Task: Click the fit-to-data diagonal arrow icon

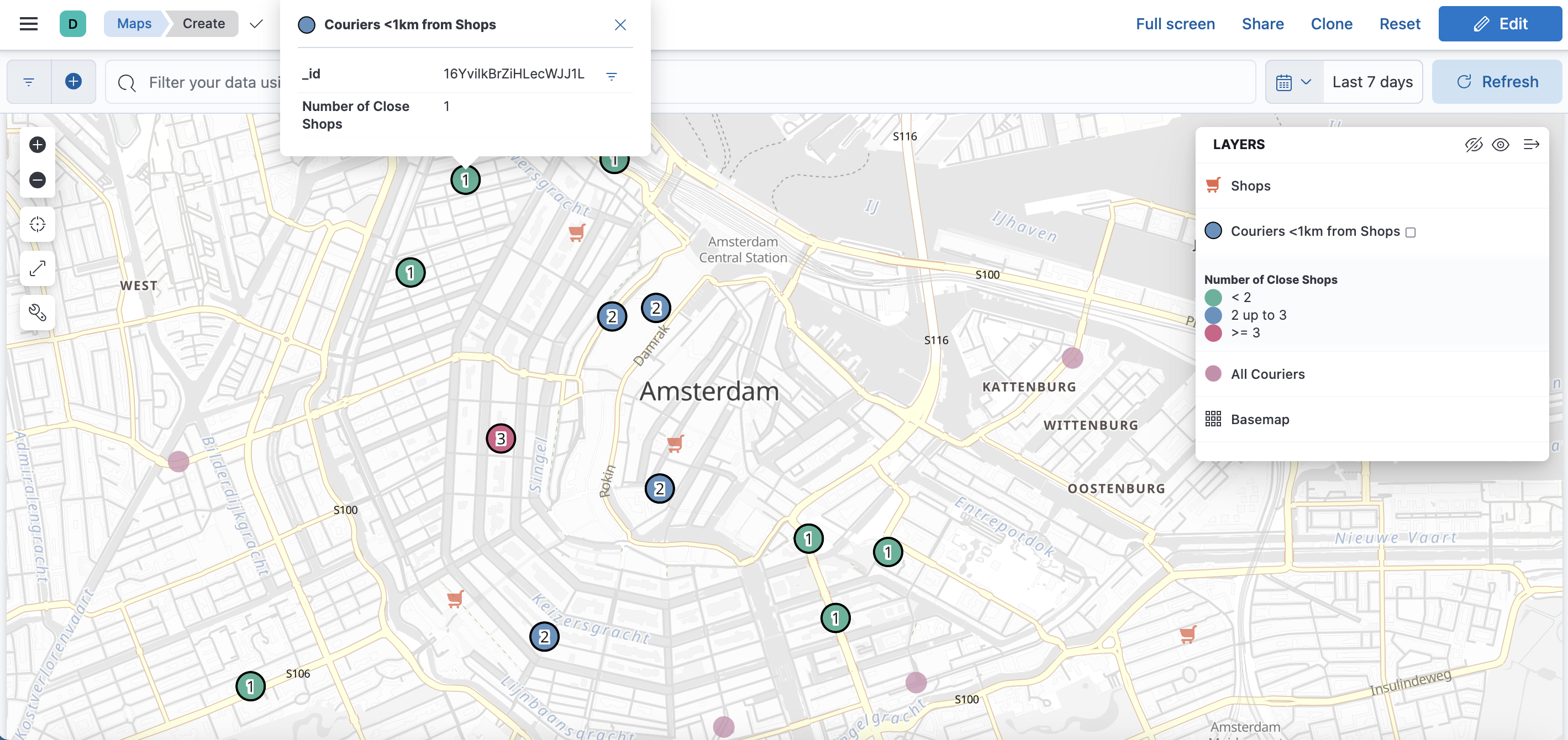Action: [37, 268]
